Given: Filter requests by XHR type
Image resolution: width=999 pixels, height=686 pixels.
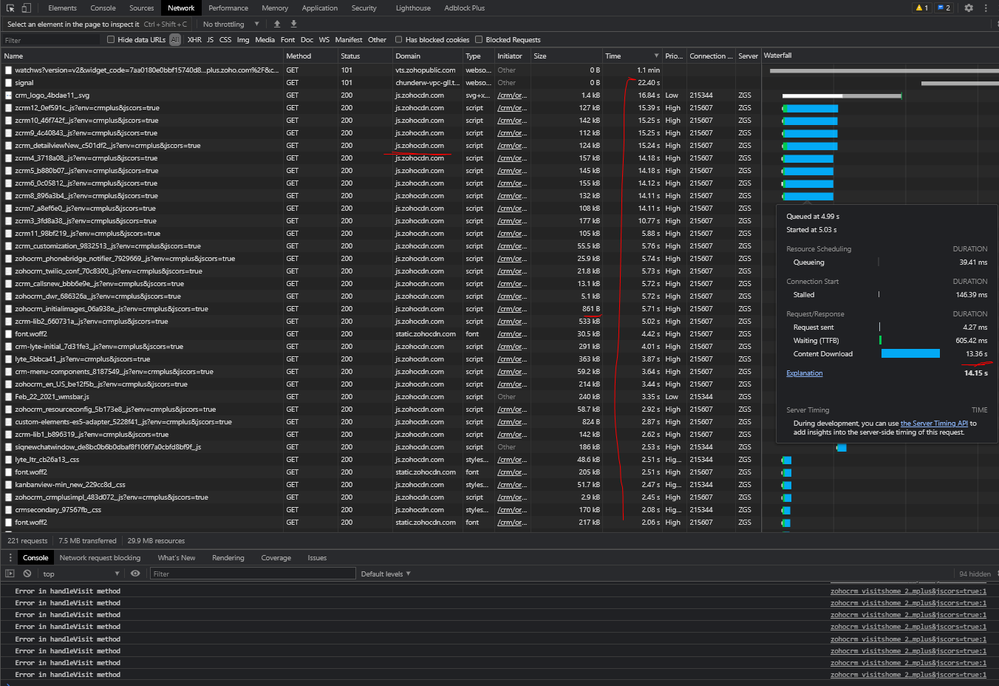Looking at the screenshot, I should [194, 40].
